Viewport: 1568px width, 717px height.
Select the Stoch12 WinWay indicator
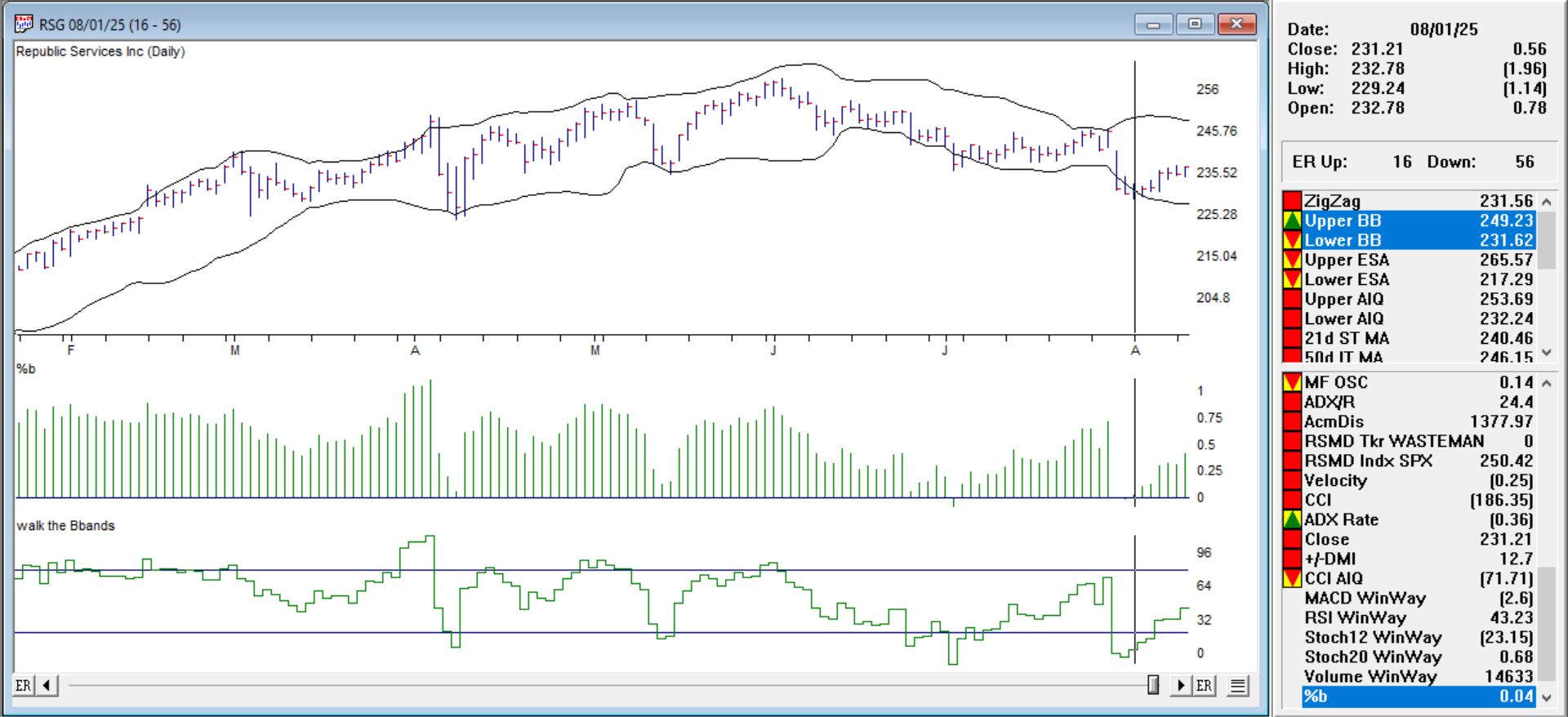[x=1418, y=637]
